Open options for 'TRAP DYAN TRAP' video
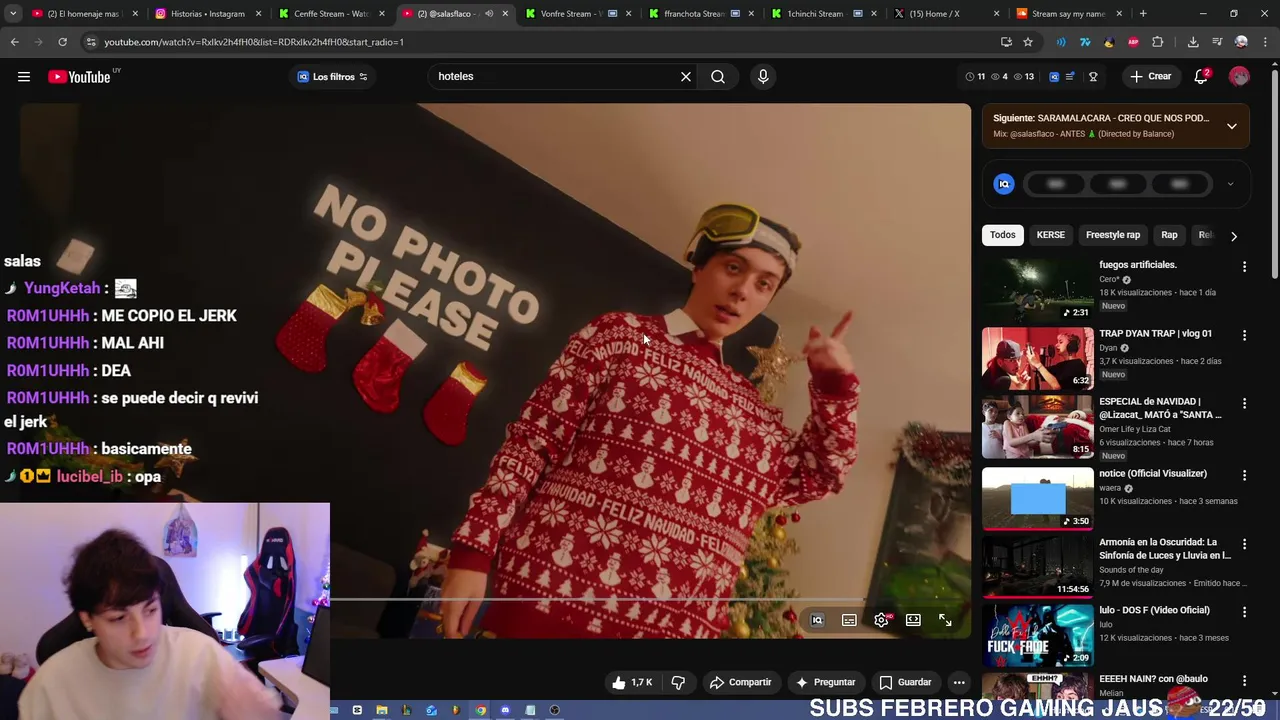This screenshot has width=1280, height=720. pyautogui.click(x=1244, y=335)
